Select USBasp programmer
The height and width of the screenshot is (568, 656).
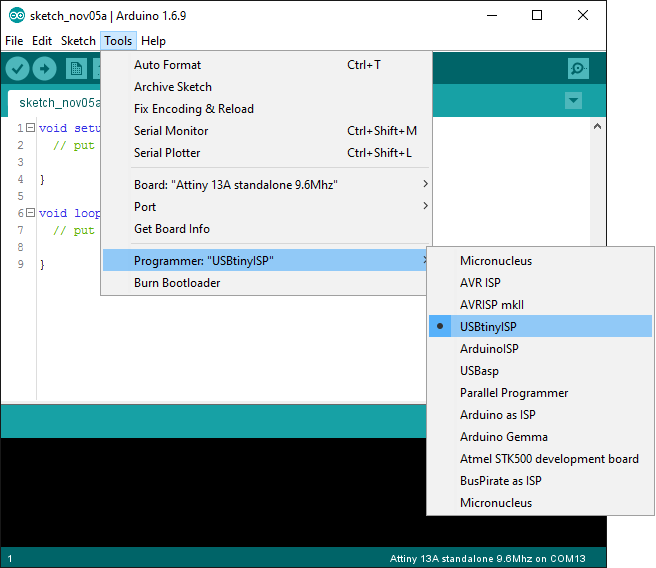(x=541, y=371)
